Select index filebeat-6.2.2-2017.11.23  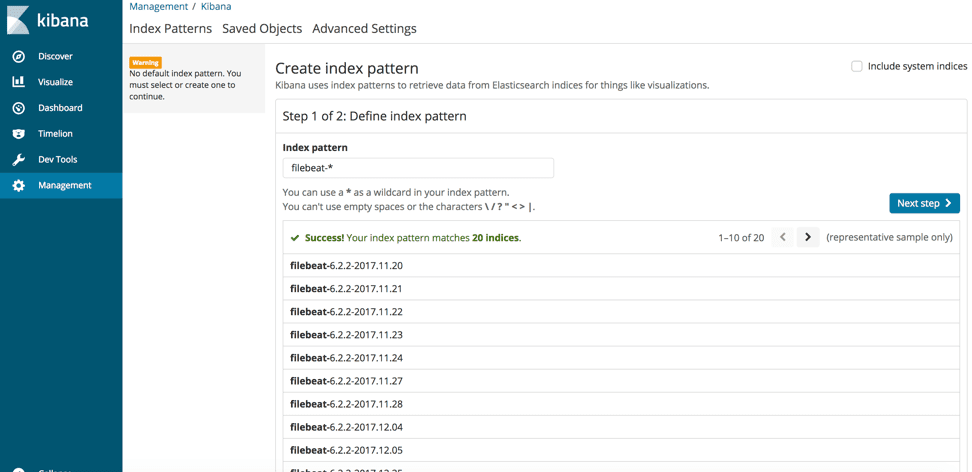click(x=621, y=335)
